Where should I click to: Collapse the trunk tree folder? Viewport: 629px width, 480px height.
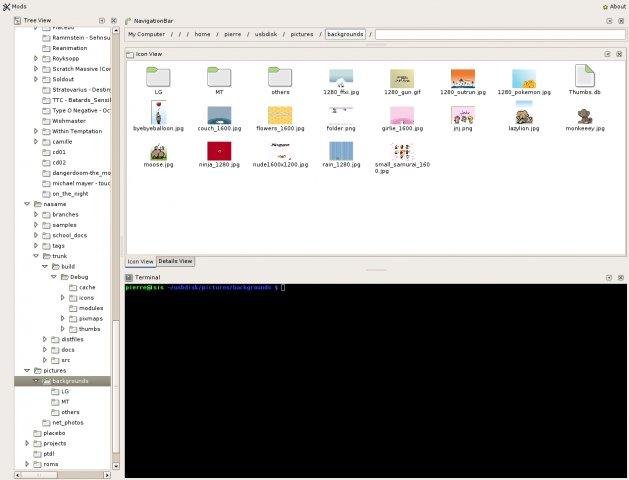pyautogui.click(x=36, y=256)
